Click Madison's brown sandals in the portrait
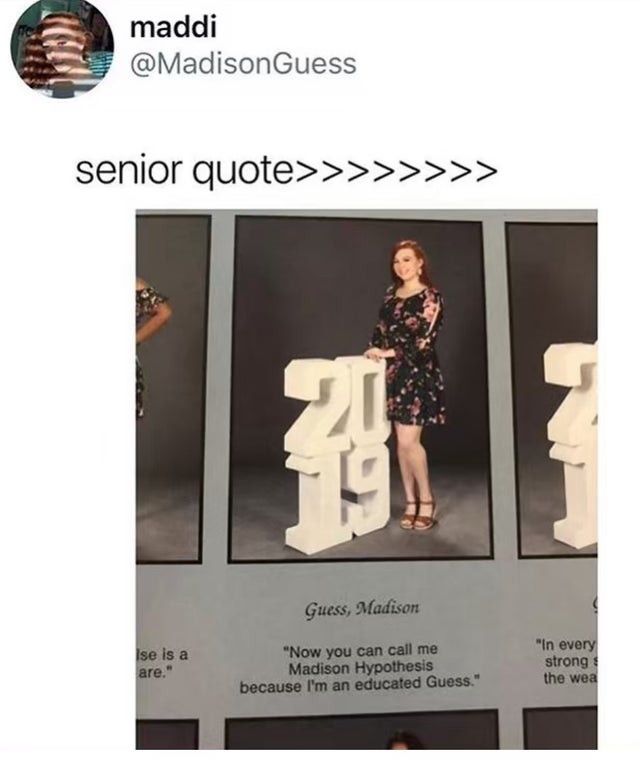This screenshot has height=771, width=640. [418, 515]
